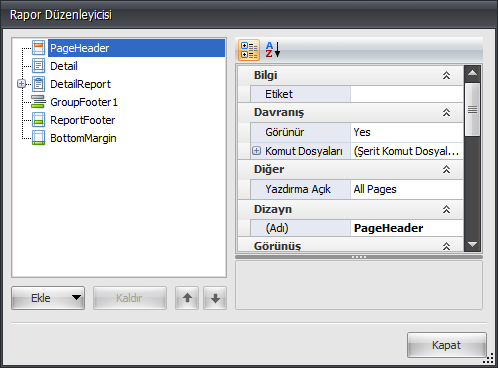Collapse the Bilgi category
Screen dimensions: 498x368
point(446,75)
